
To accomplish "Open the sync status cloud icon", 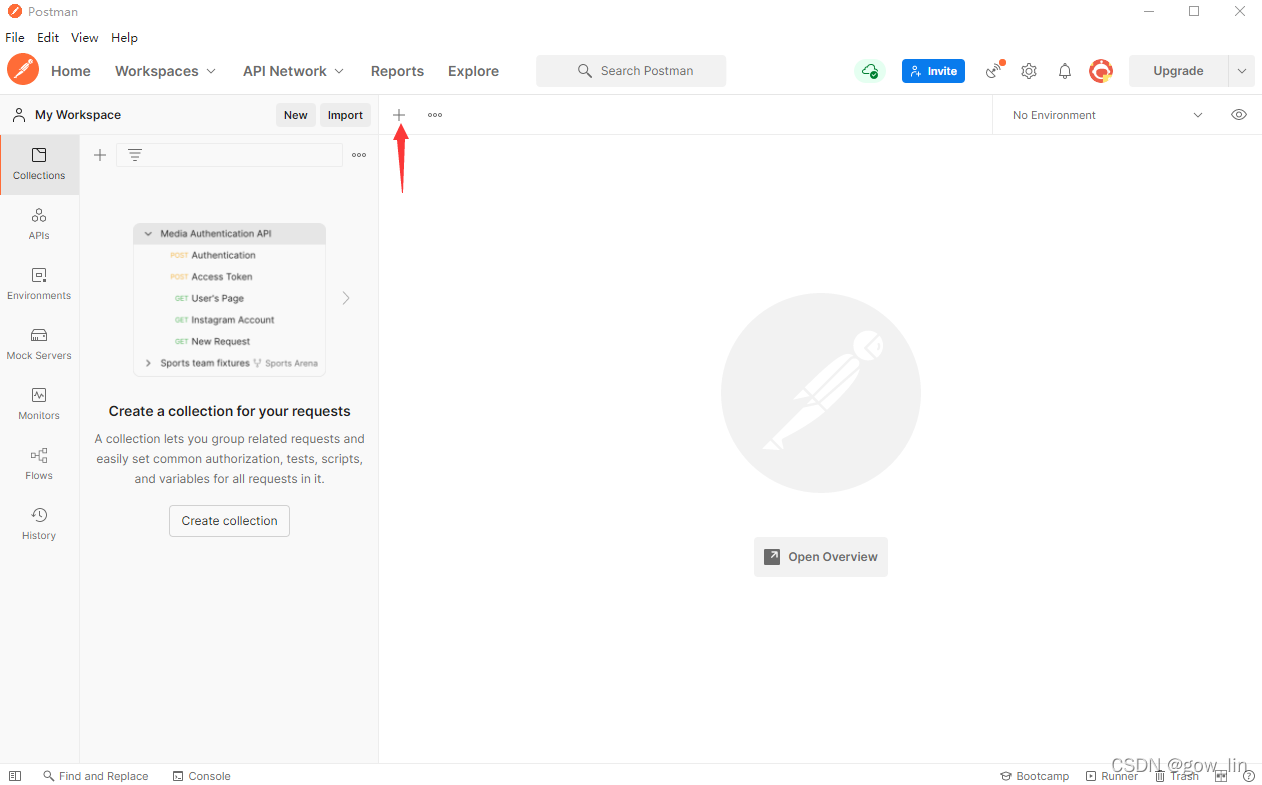I will click(870, 71).
